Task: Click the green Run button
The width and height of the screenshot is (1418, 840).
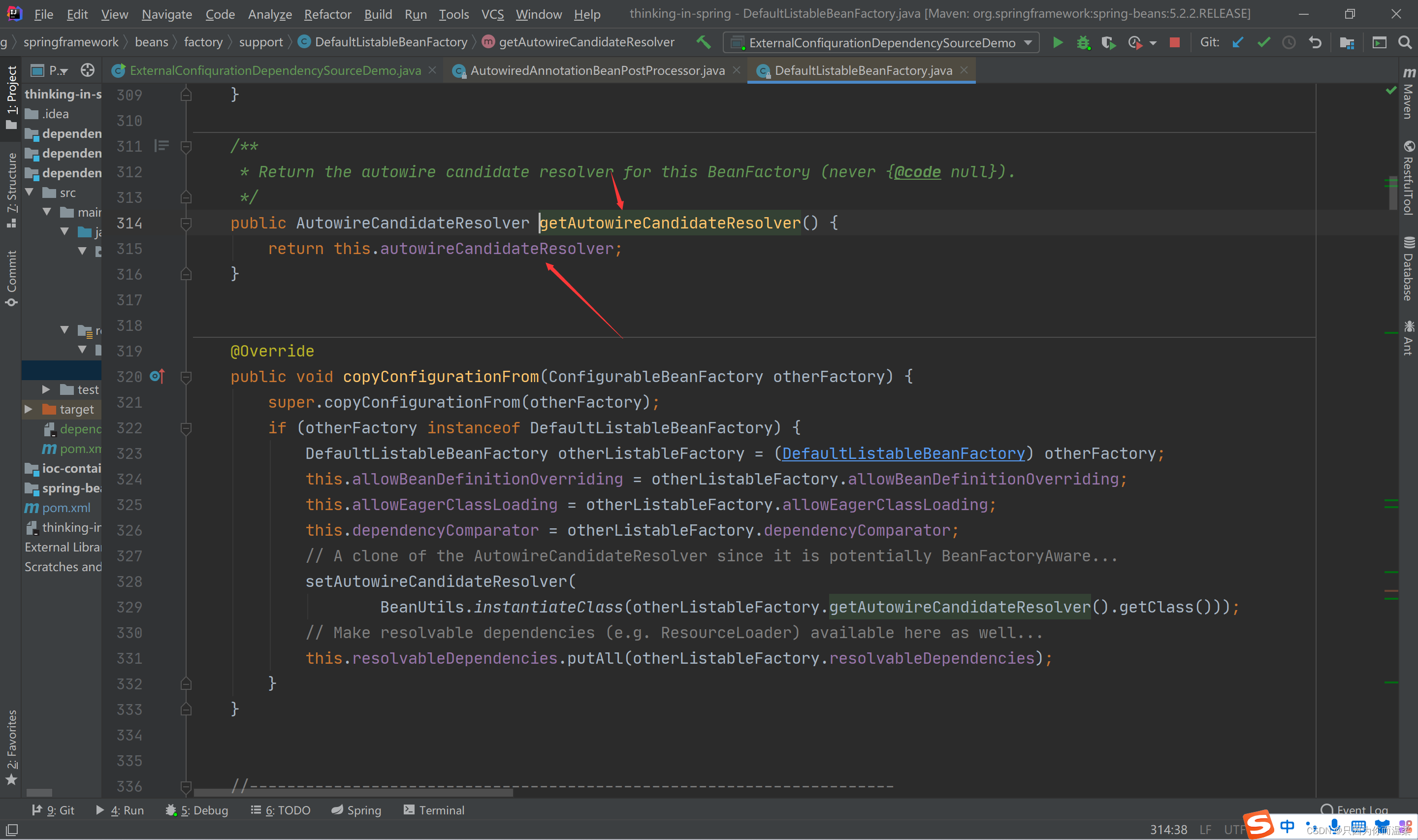Action: pyautogui.click(x=1057, y=42)
